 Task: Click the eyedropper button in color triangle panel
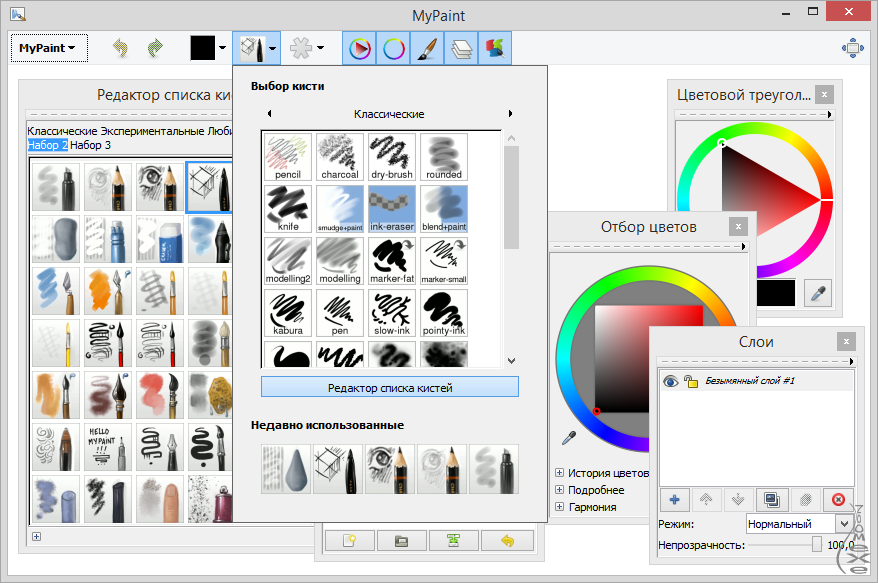coord(818,293)
